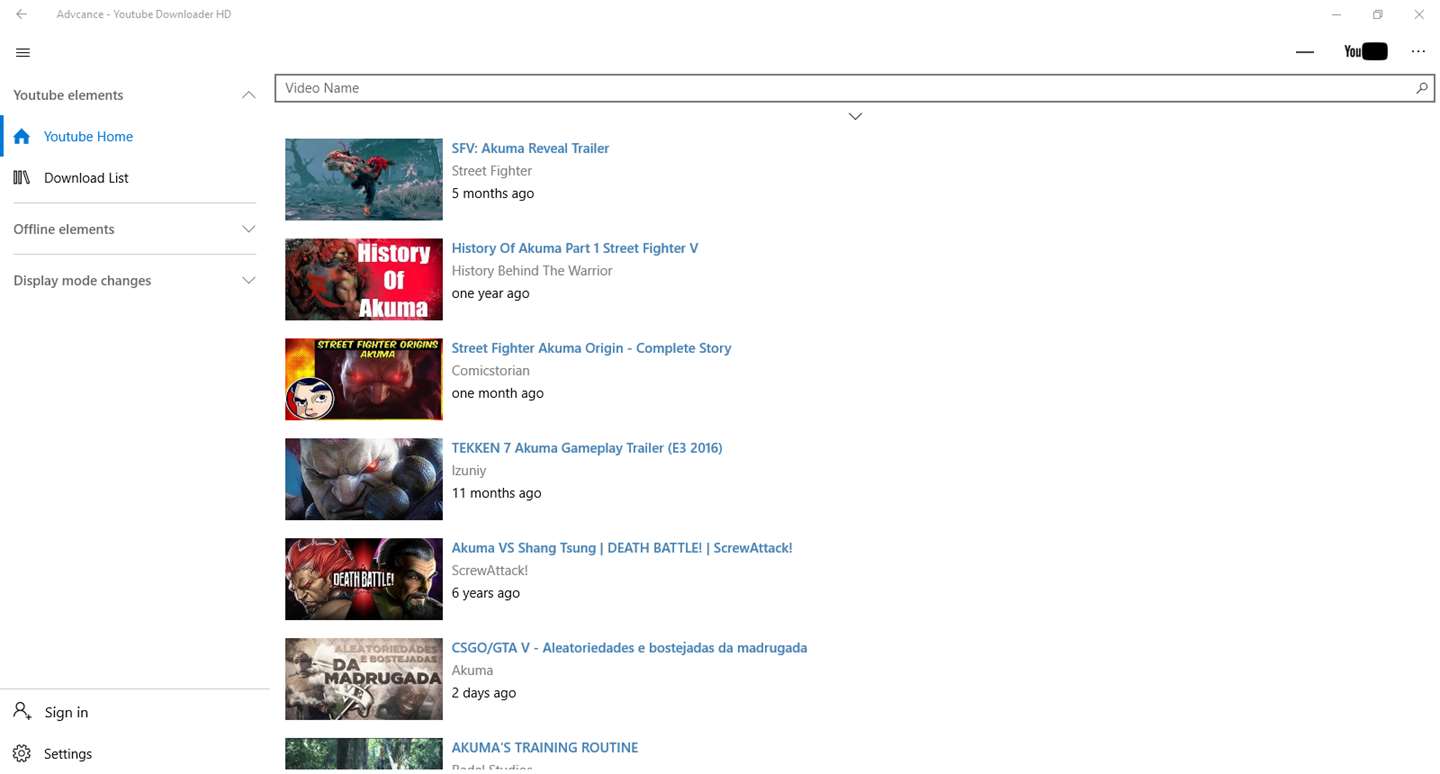This screenshot has width=1440, height=774.
Task: Open Akuma VS Shang Tsung video link
Action: 622,548
